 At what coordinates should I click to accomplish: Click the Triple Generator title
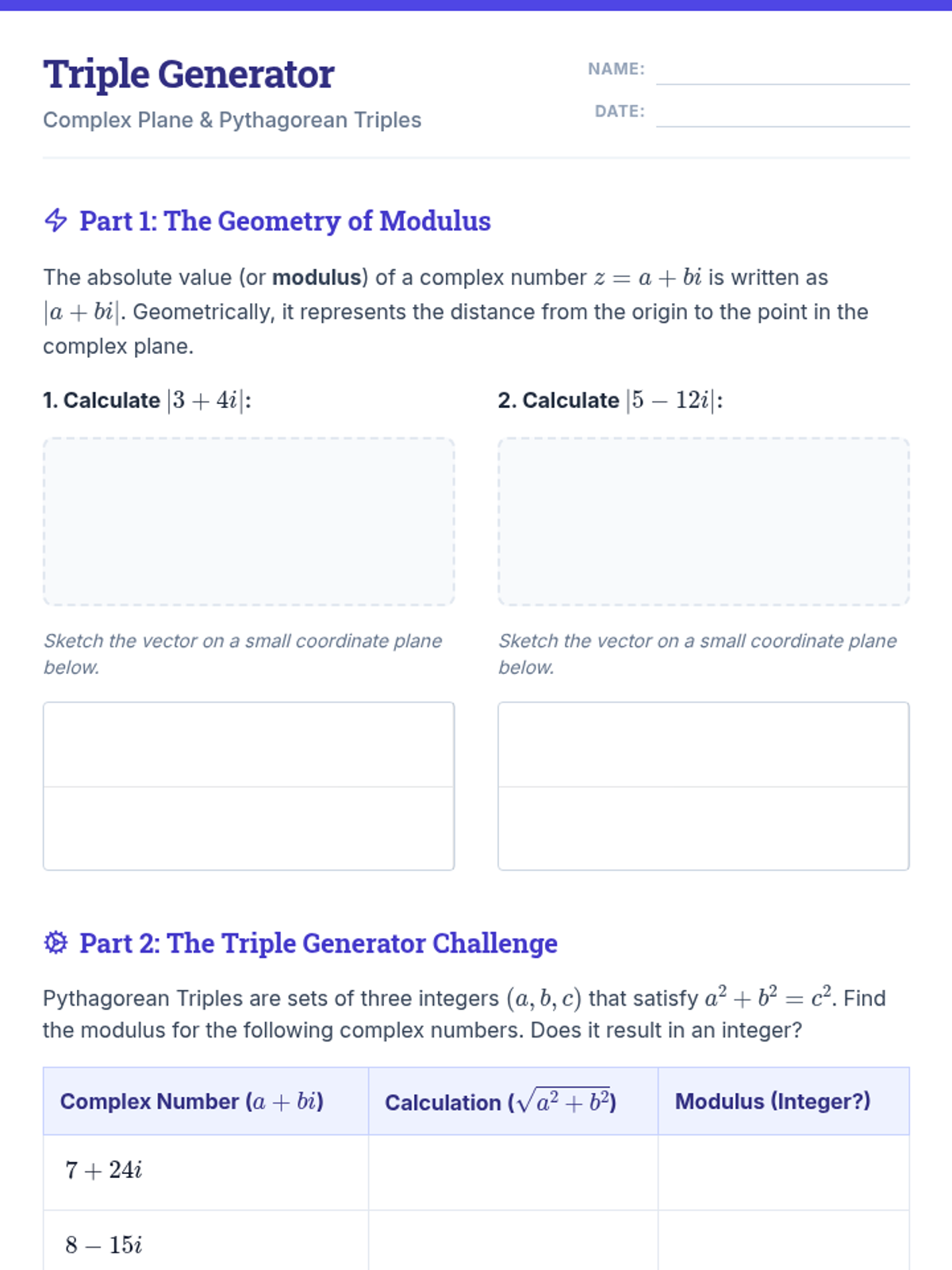[x=189, y=75]
